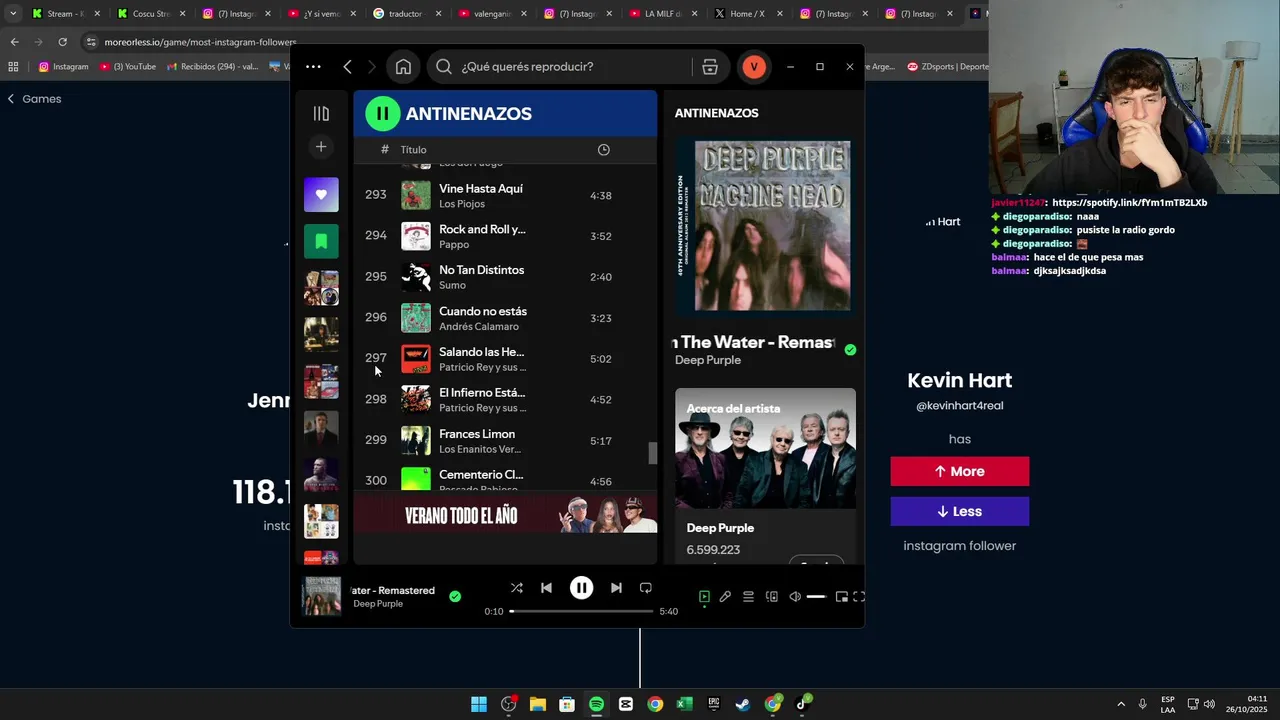This screenshot has height=720, width=1280.
Task: Click the player bar album thumbnail
Action: pos(321,596)
